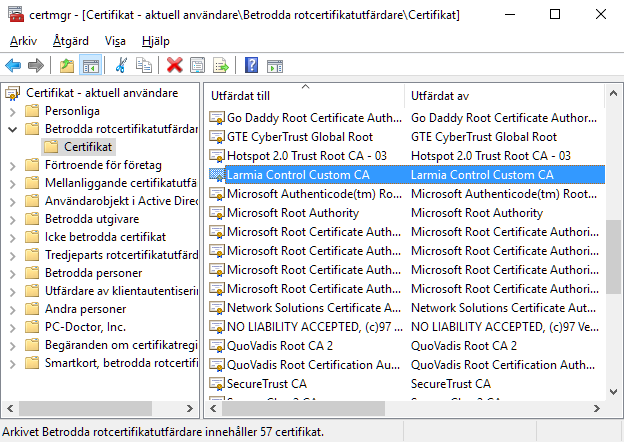Open Help via blue question mark icon
Screen dimensions: 624x442
[250, 65]
